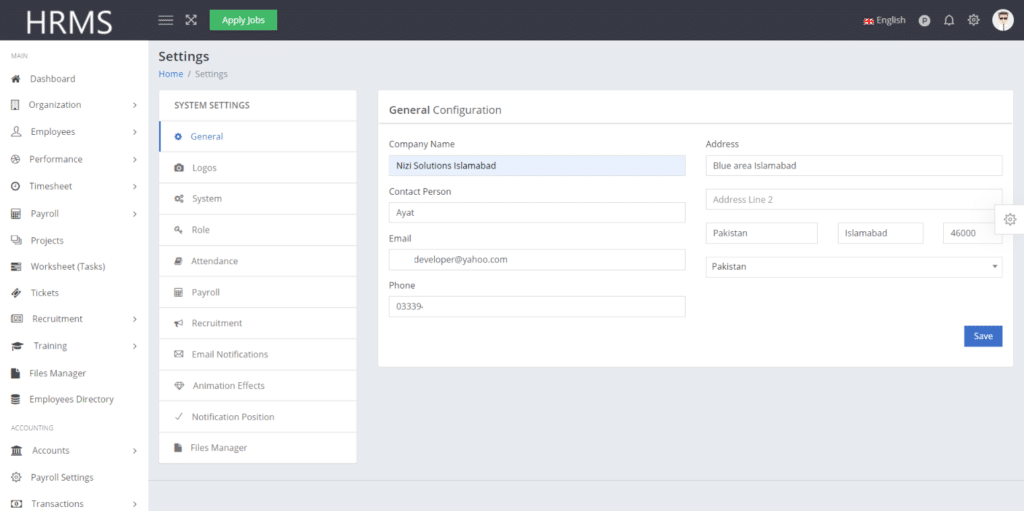Click the Employees Directory database icon
Viewport: 1024px width, 511px height.
pos(16,399)
